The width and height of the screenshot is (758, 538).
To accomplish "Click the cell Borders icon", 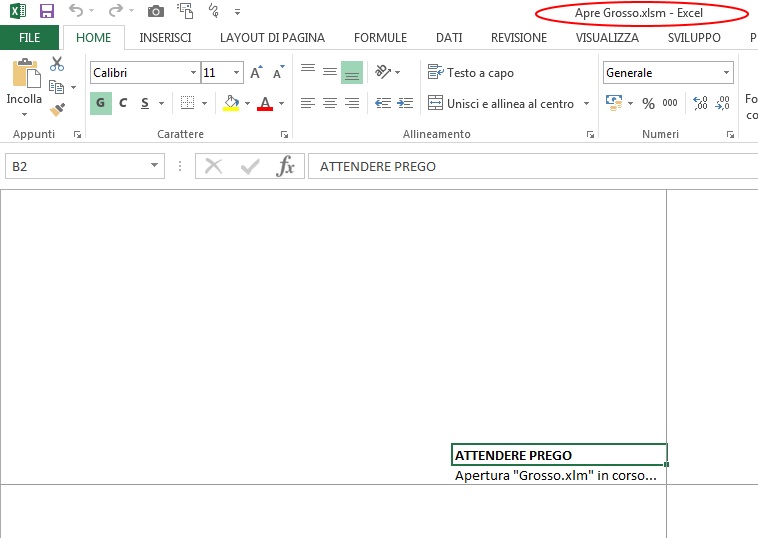I will (188, 103).
